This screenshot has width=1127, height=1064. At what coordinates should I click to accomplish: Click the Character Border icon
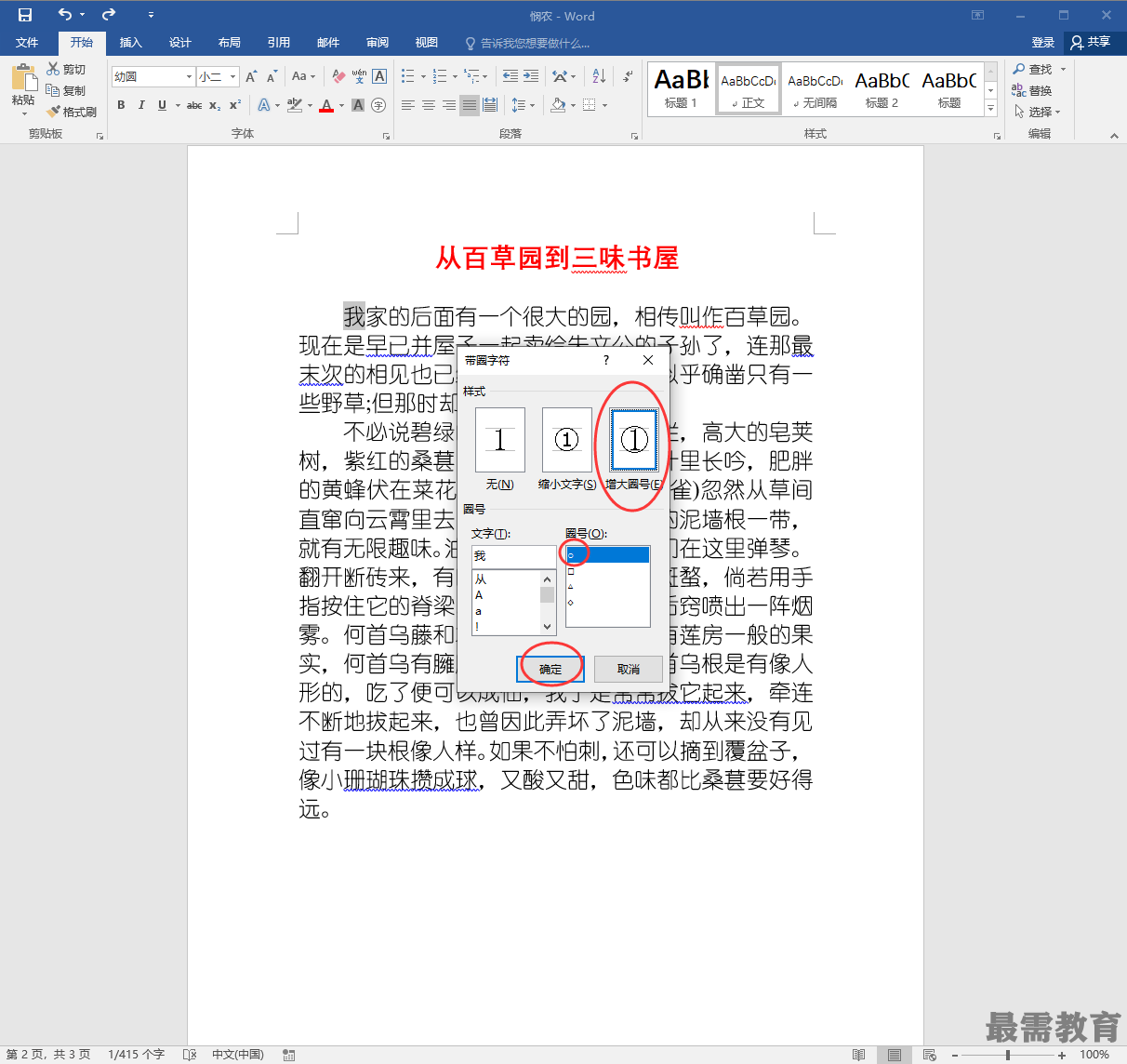(379, 76)
